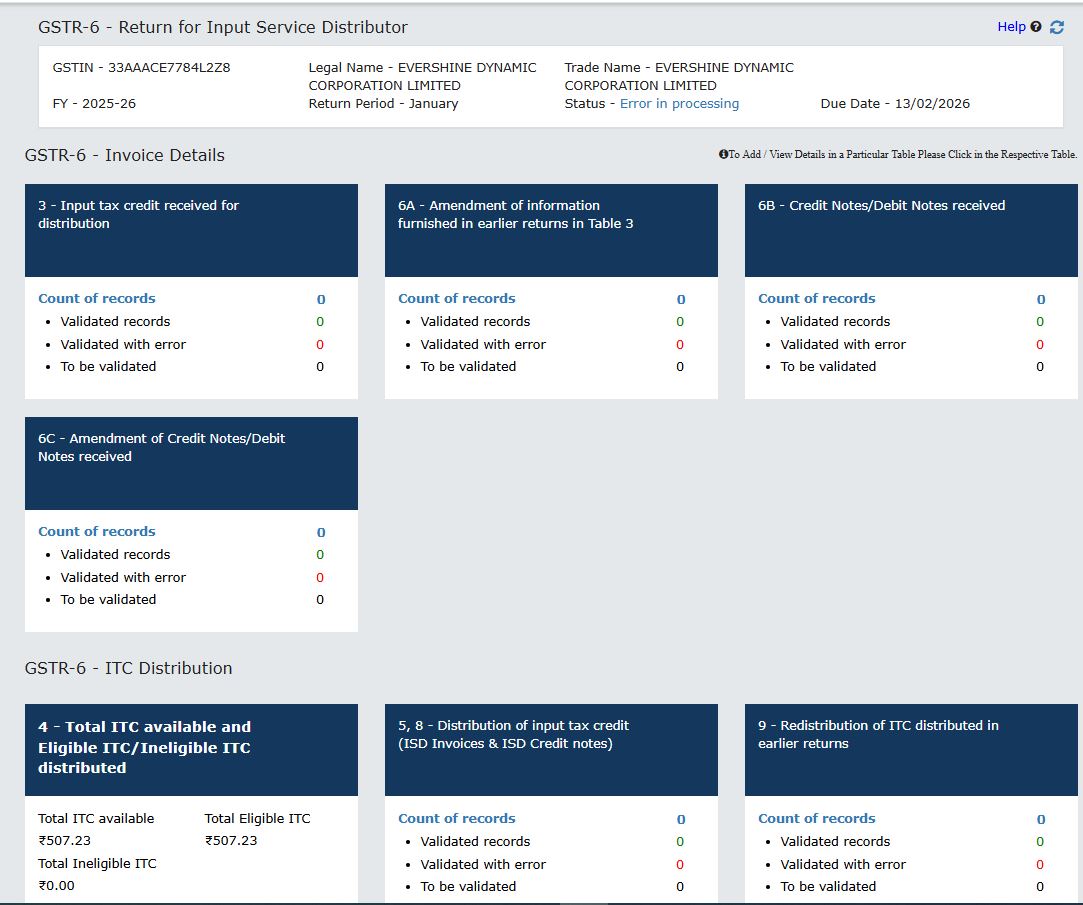Click 'Validated with error' in table 5, 8 card
Viewport: 1083px width, 905px height.
(483, 864)
